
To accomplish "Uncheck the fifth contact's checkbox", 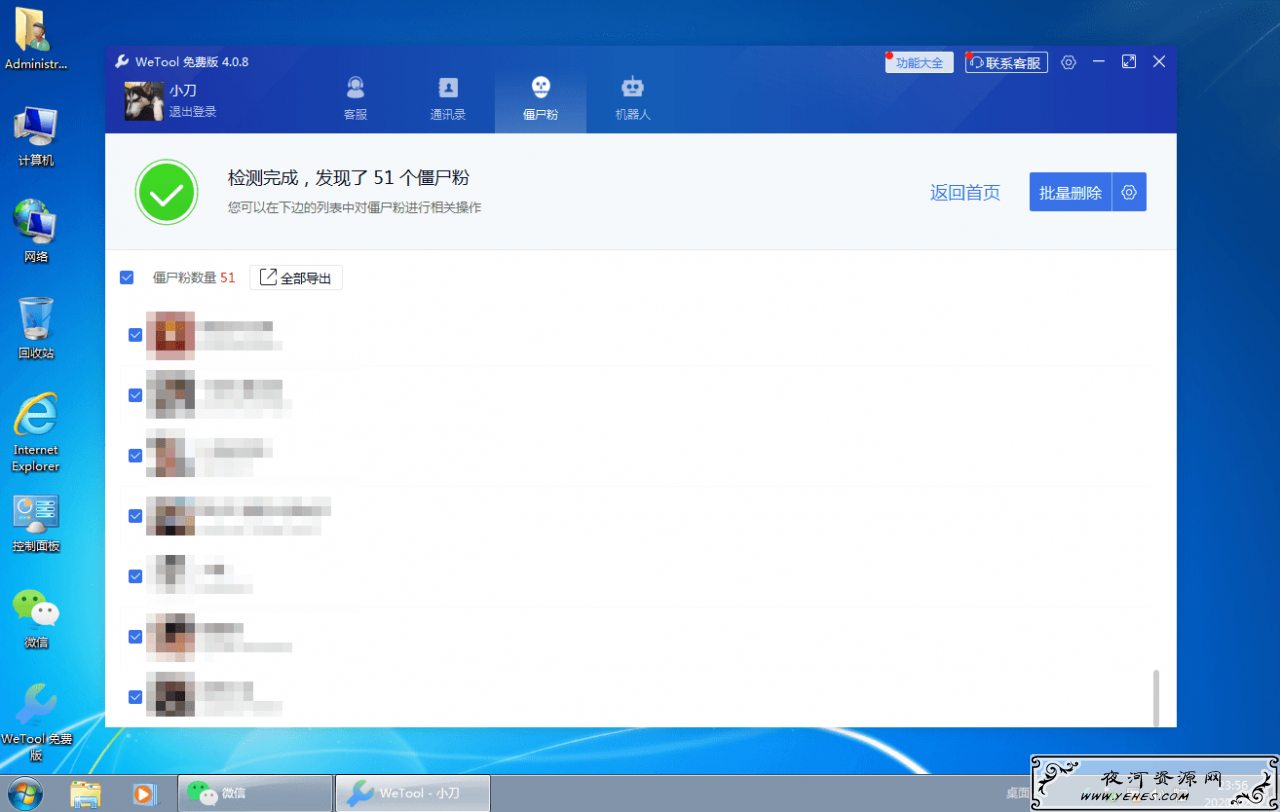I will (135, 576).
